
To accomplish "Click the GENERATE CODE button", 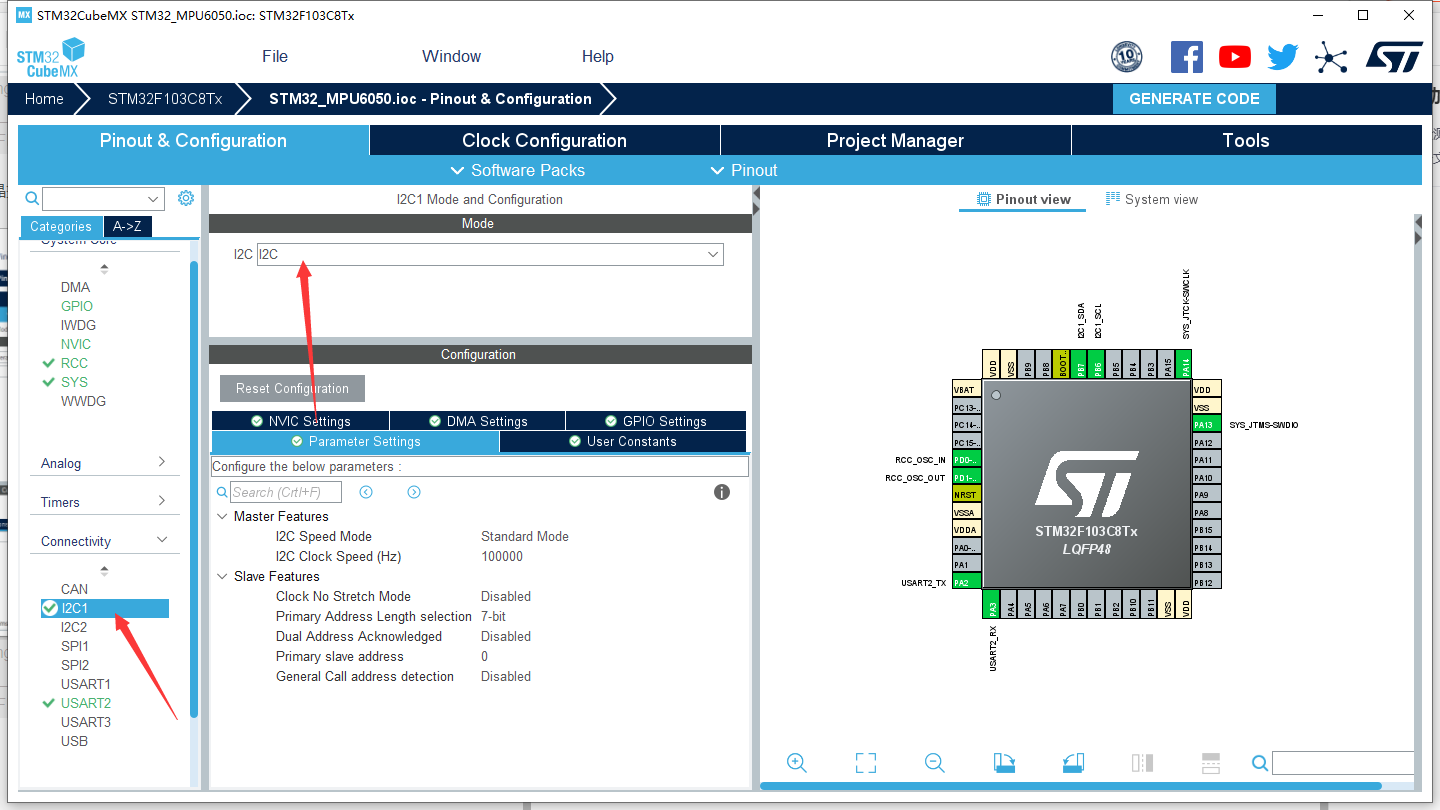I will coord(1194,98).
